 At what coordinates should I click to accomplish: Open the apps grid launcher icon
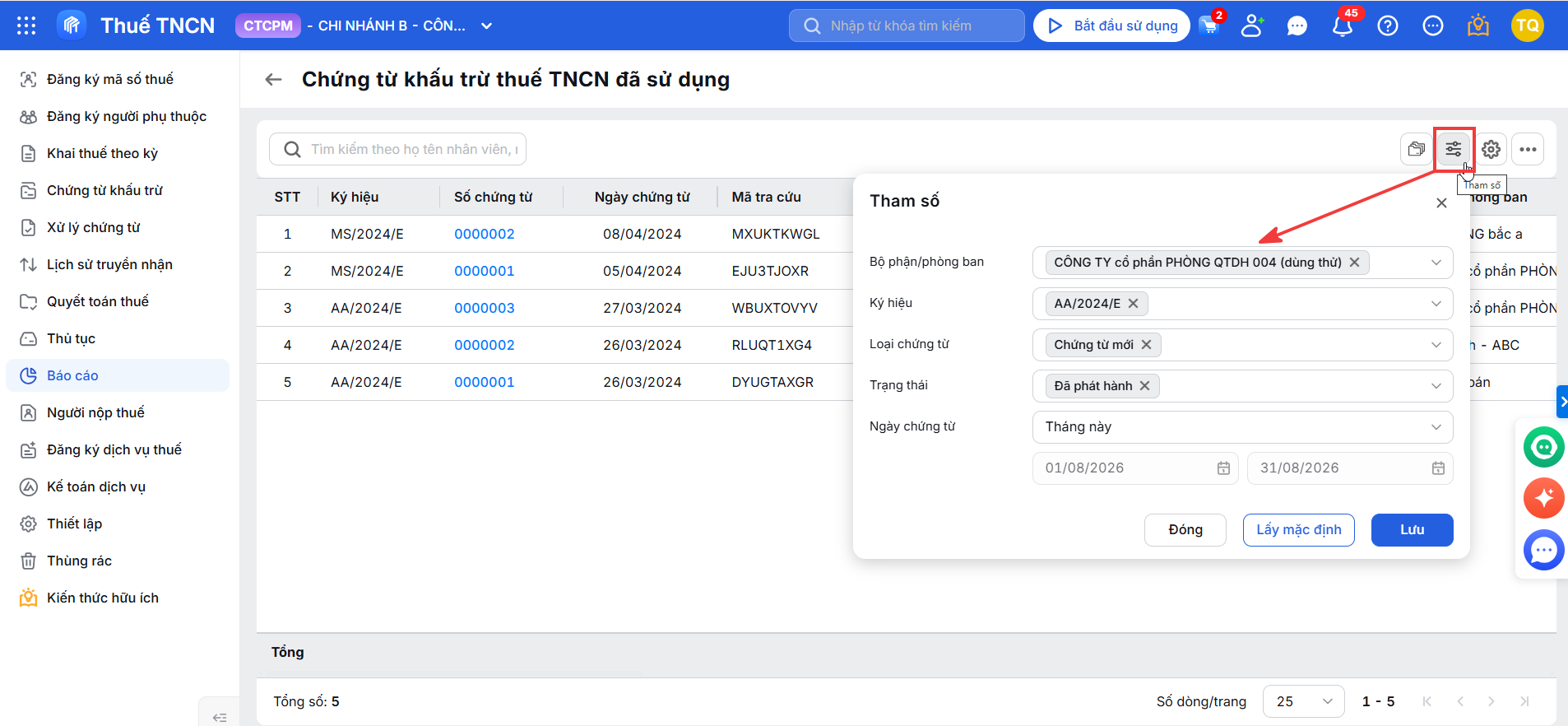point(26,26)
